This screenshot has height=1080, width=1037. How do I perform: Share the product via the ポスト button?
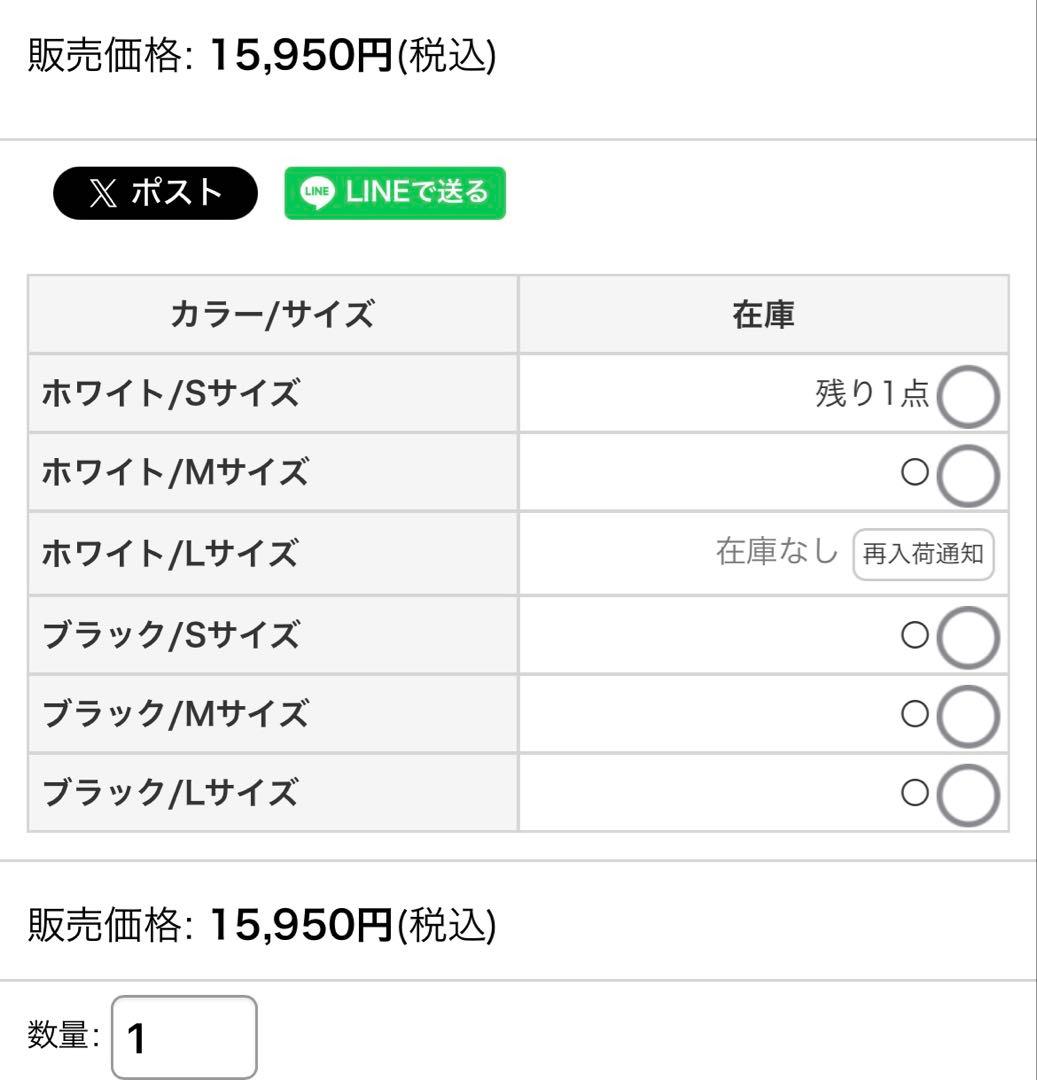(x=157, y=195)
